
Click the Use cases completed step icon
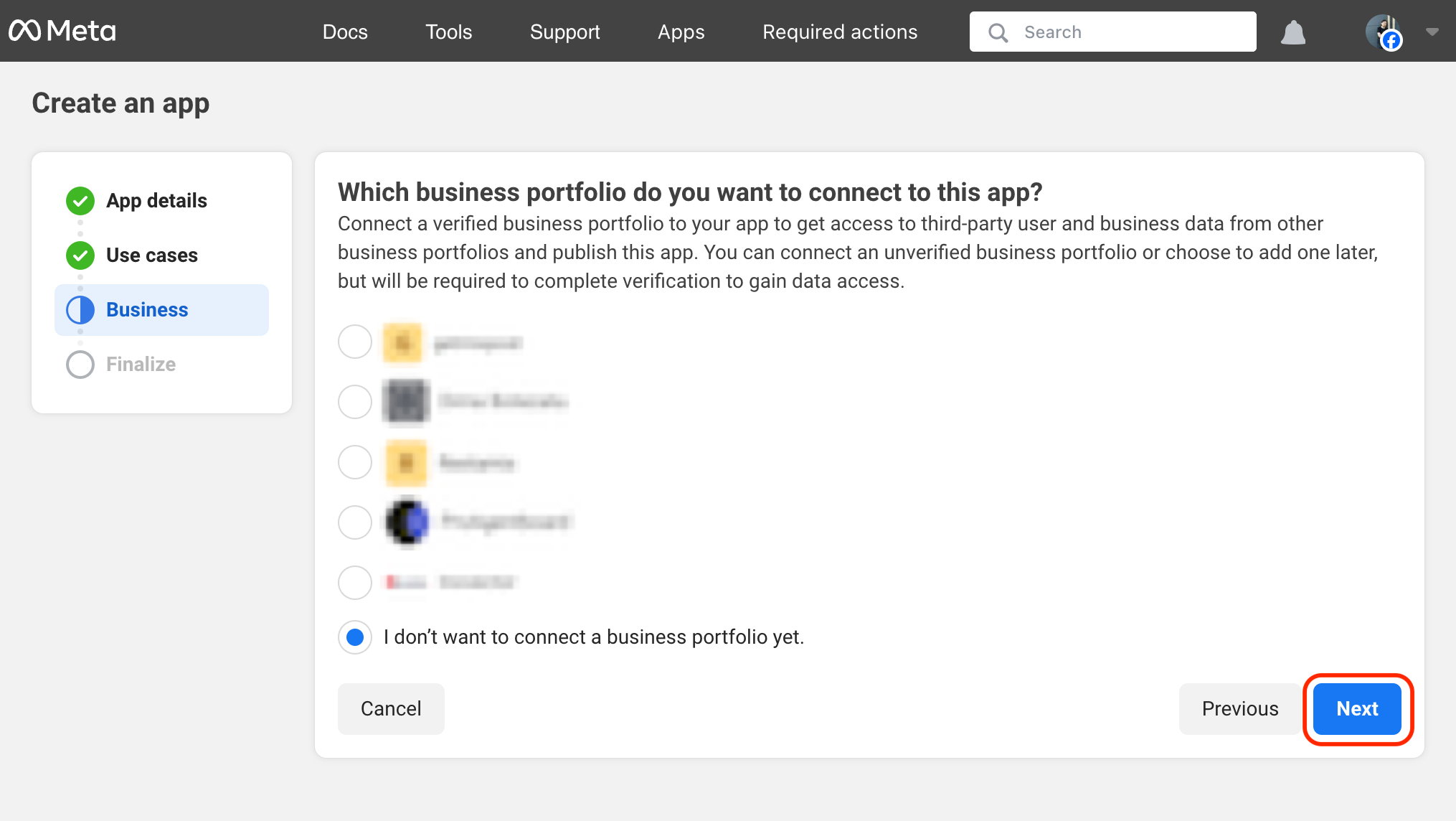(x=79, y=255)
